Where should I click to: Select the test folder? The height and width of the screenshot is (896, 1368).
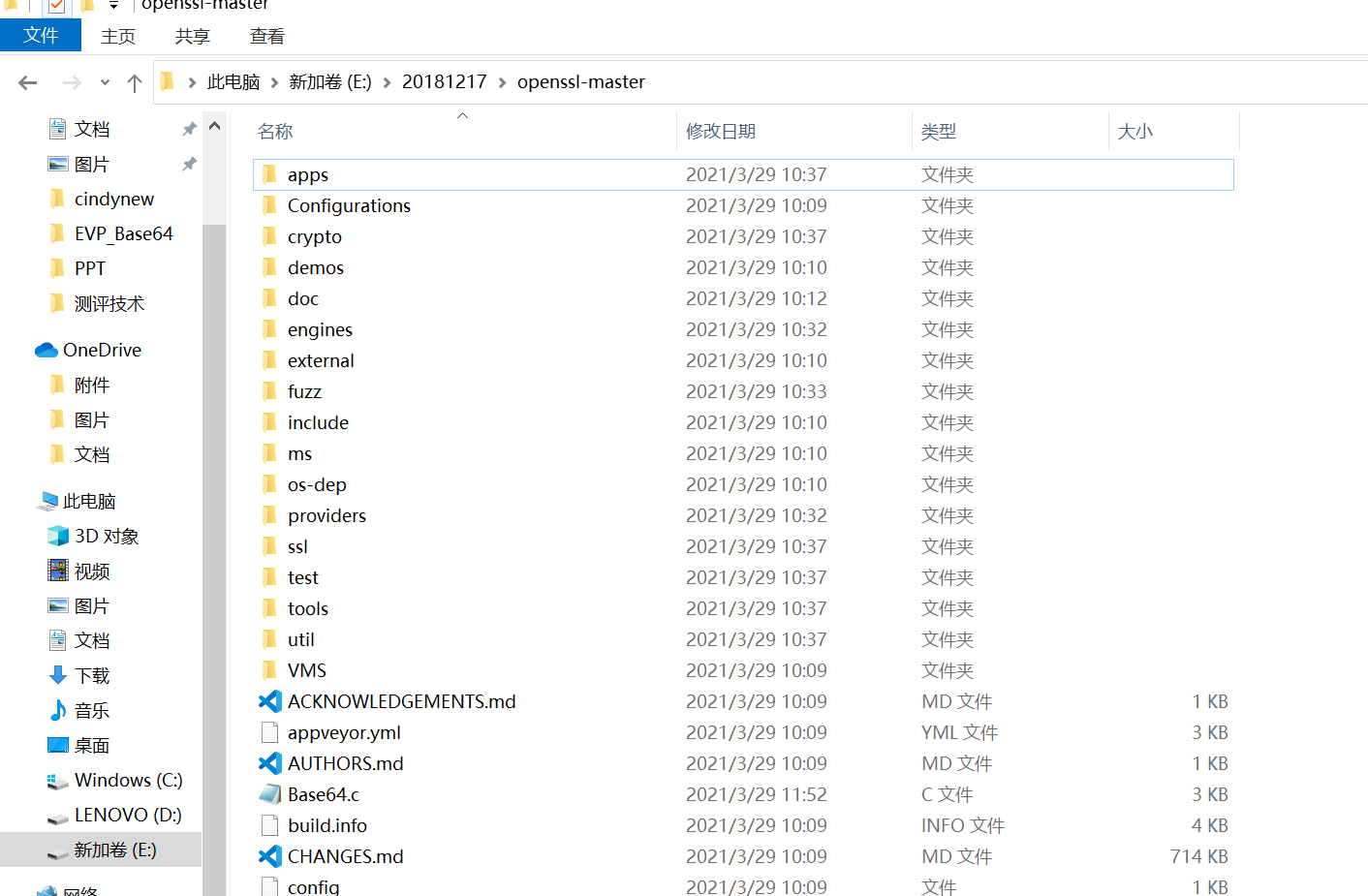click(303, 577)
